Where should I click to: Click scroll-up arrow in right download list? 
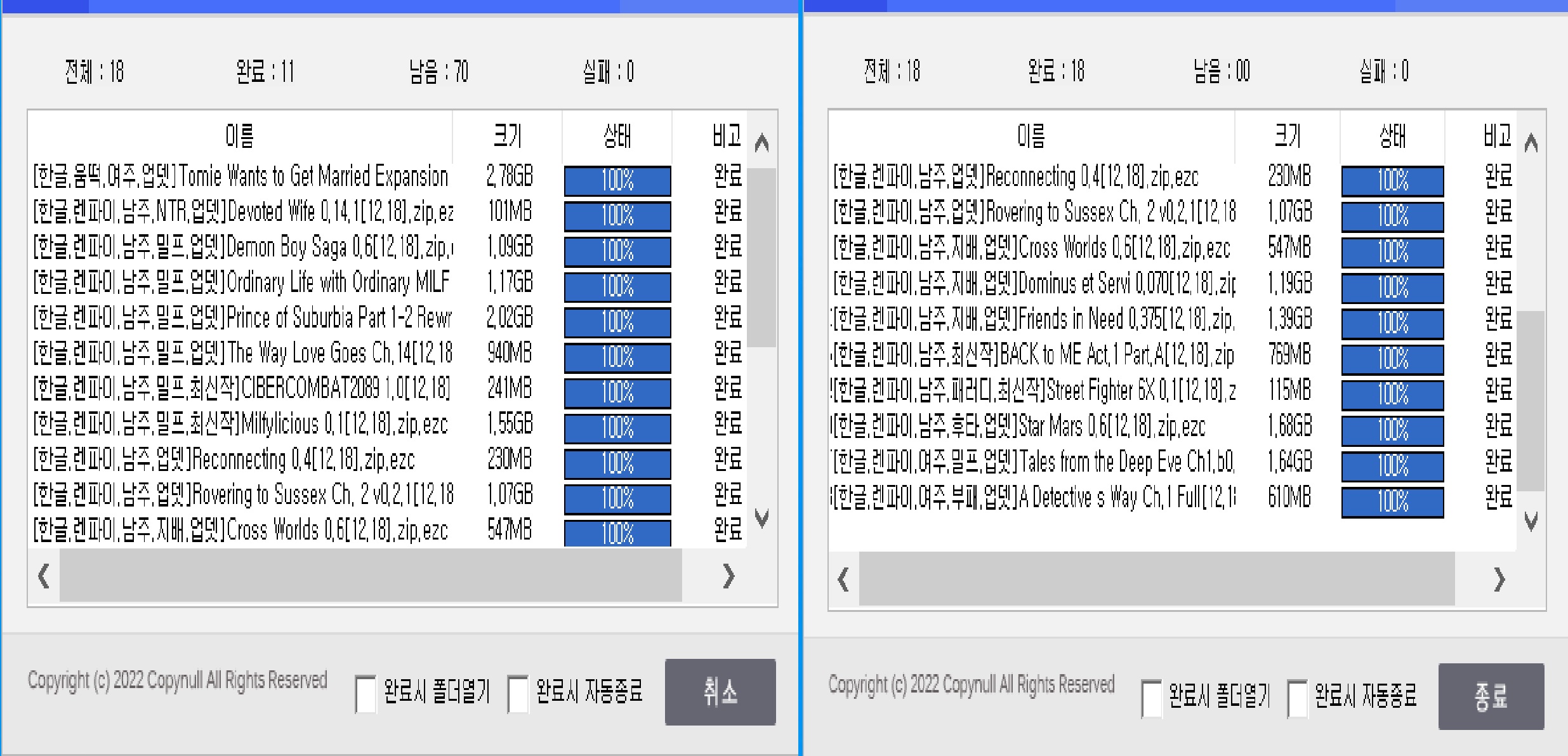pyautogui.click(x=1531, y=143)
